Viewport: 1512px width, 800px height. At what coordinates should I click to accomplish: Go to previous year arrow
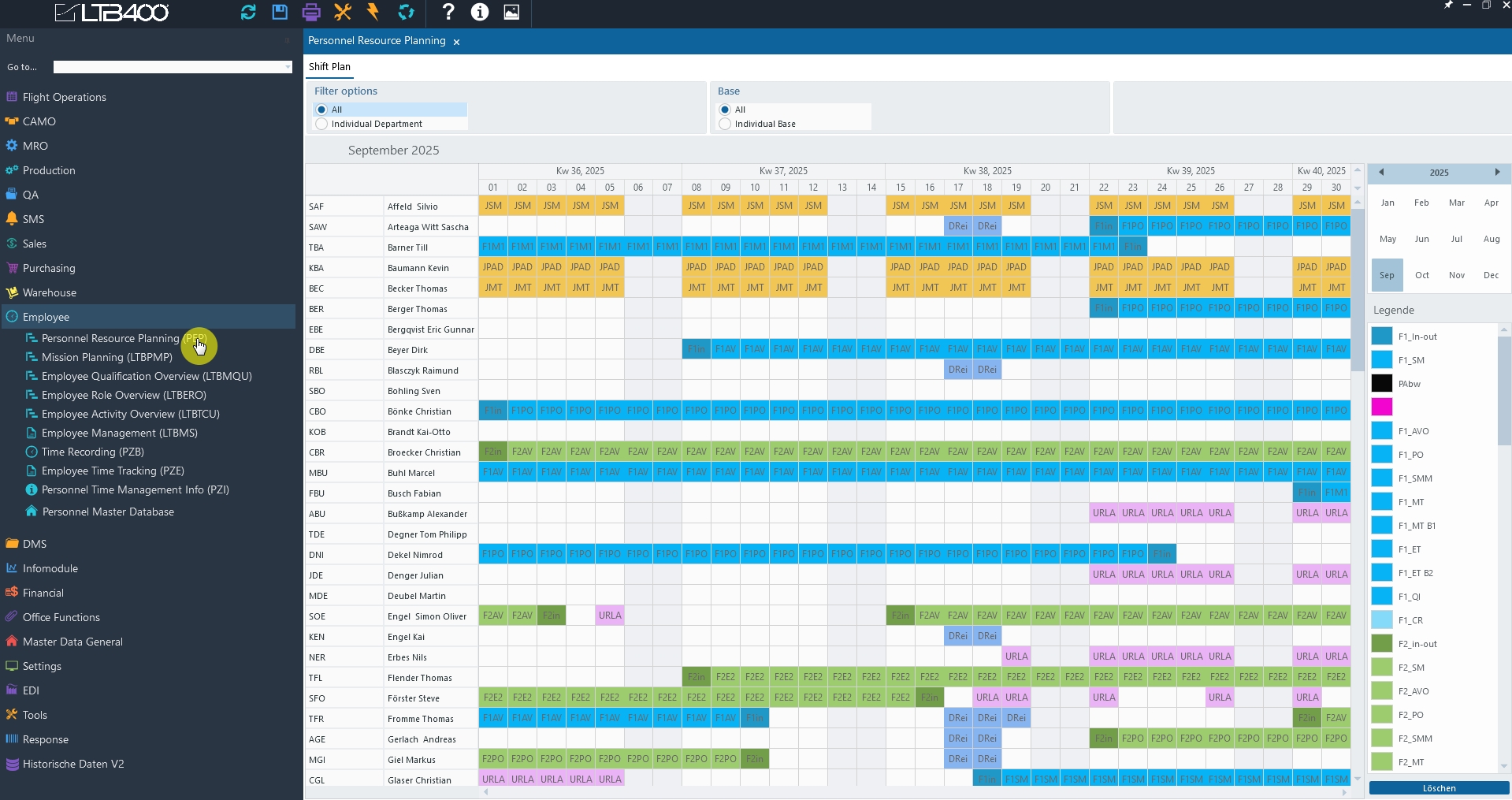[1381, 173]
